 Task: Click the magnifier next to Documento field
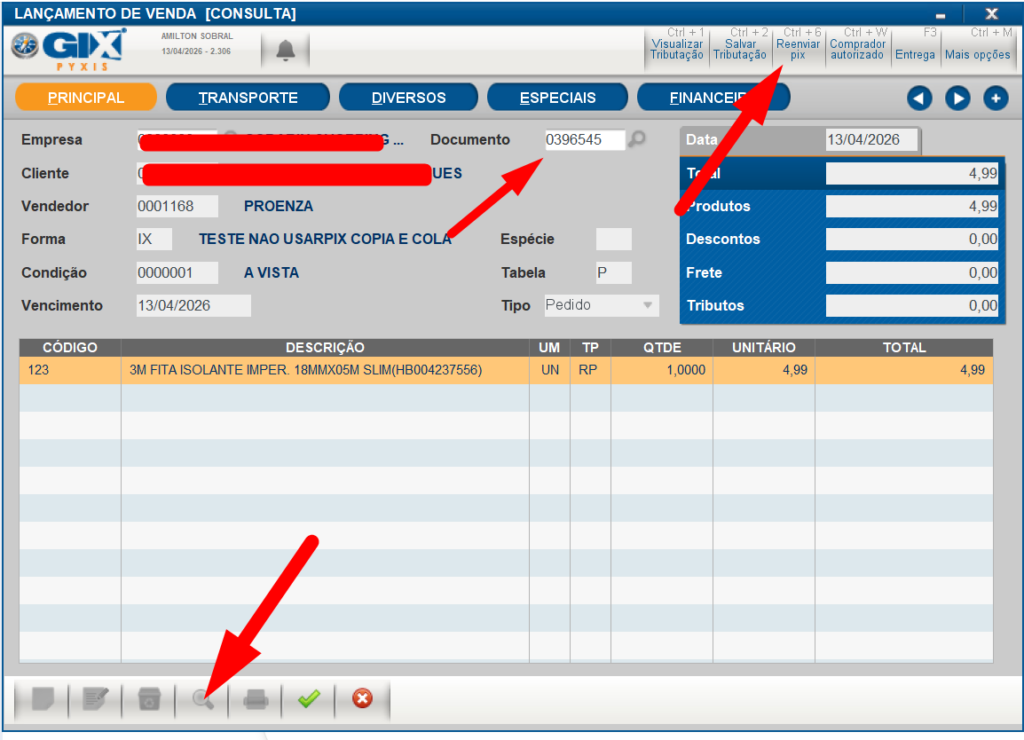[637, 140]
